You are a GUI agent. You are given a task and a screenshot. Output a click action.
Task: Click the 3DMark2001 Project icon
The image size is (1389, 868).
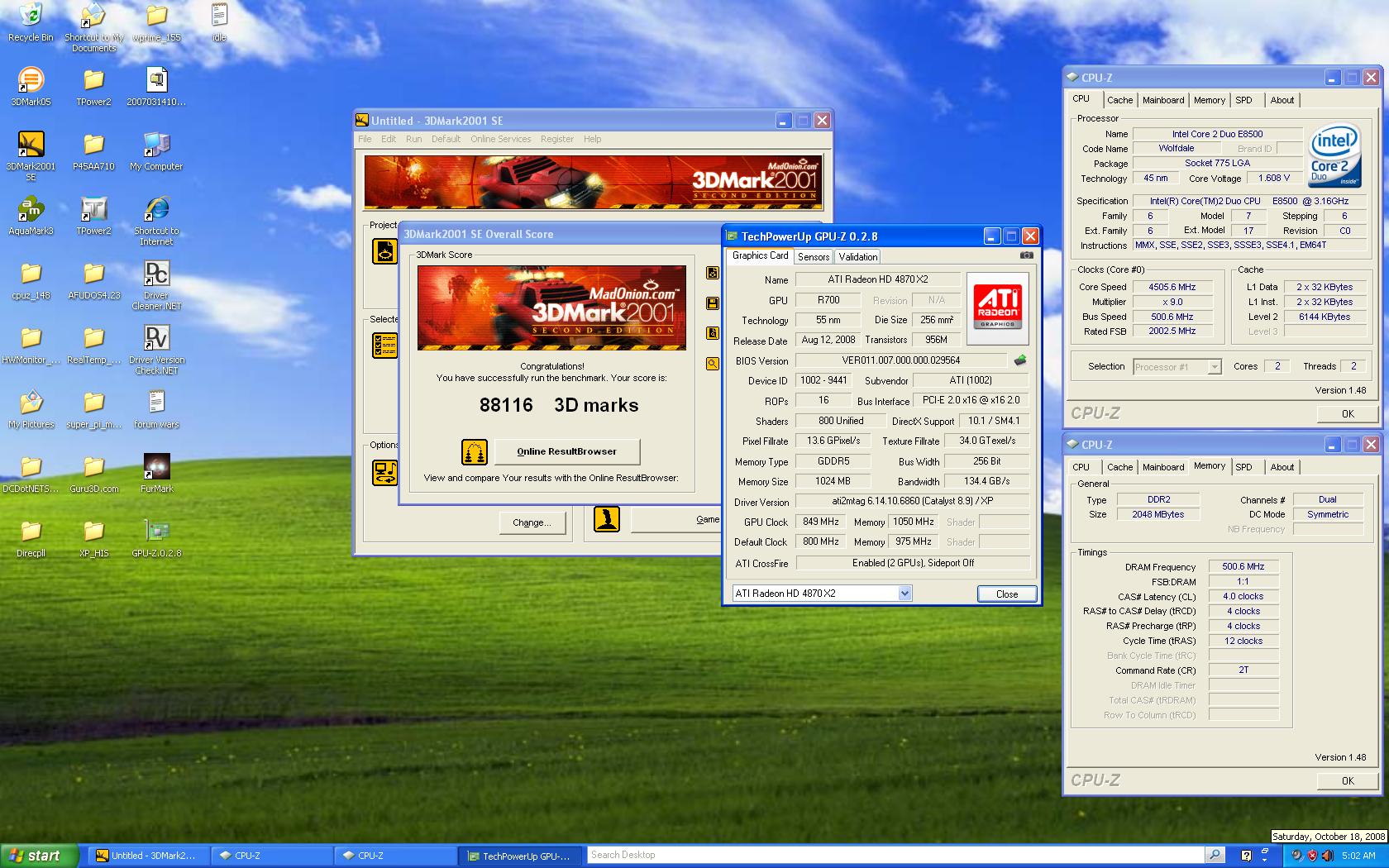coord(384,251)
